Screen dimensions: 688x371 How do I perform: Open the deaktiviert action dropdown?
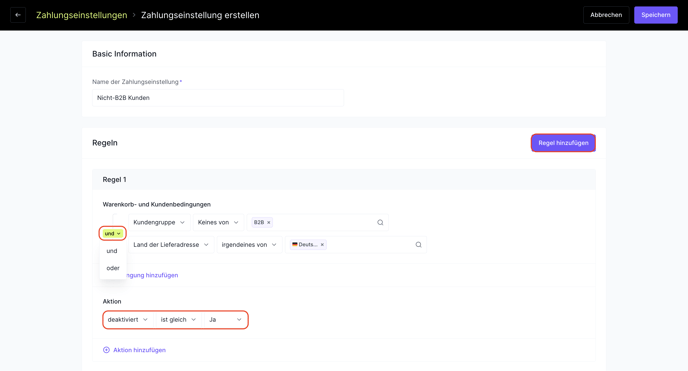coord(128,320)
